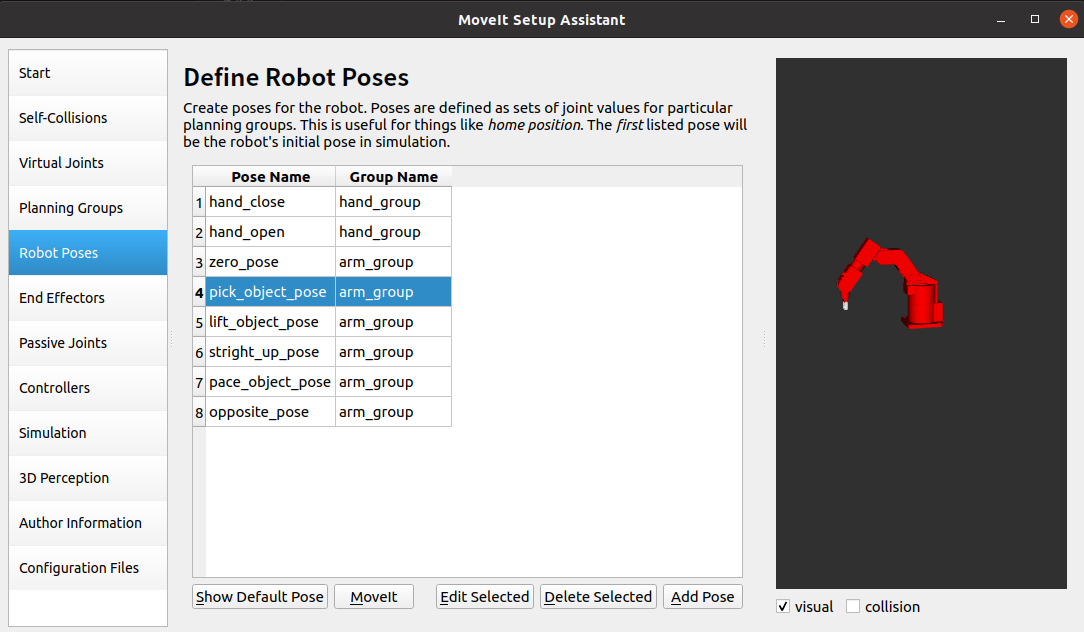Select the zero_pose entry

(270, 262)
